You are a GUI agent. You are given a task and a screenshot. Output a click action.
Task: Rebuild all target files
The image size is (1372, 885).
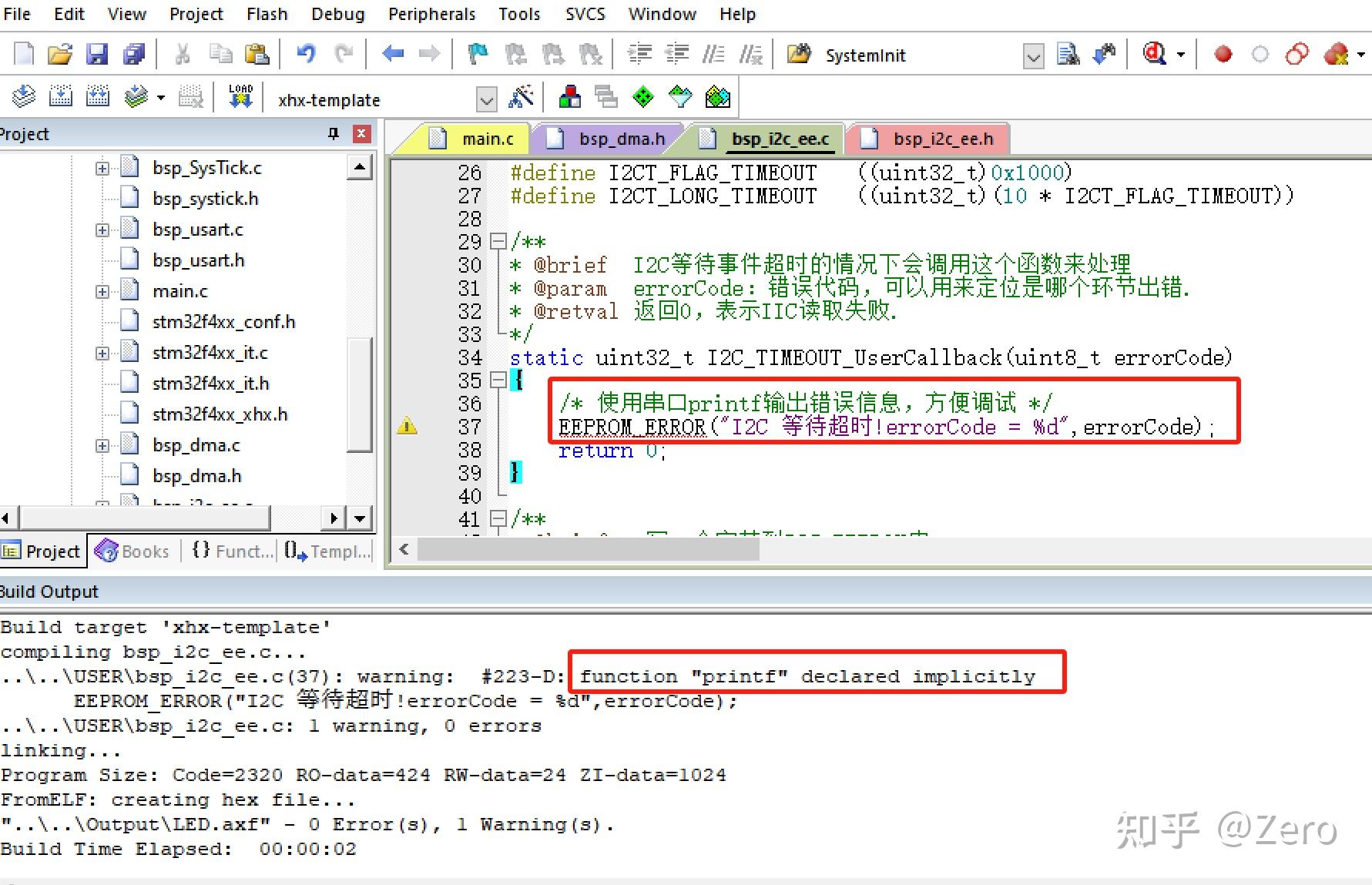(x=97, y=96)
